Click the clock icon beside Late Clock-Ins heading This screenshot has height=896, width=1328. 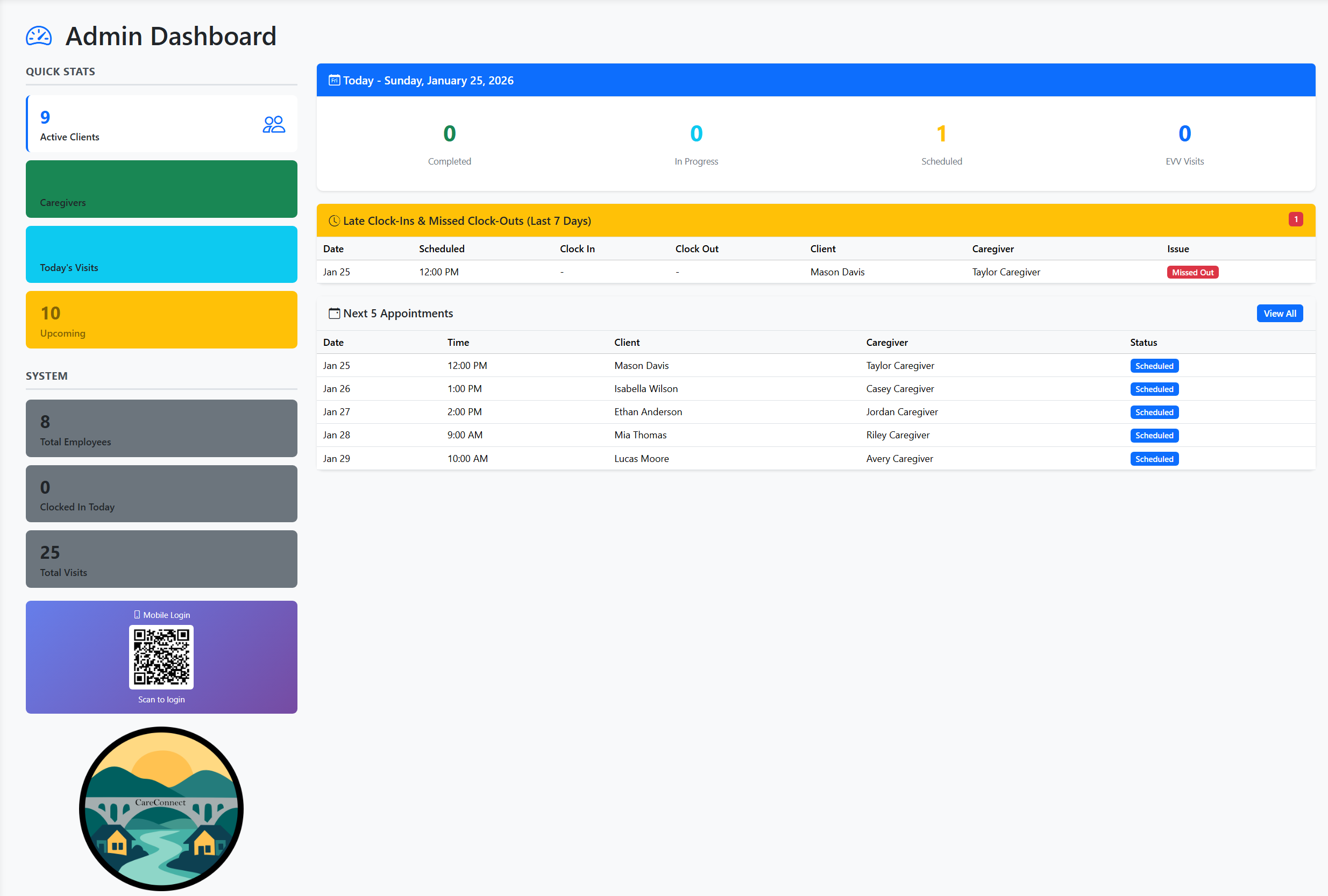click(333, 221)
